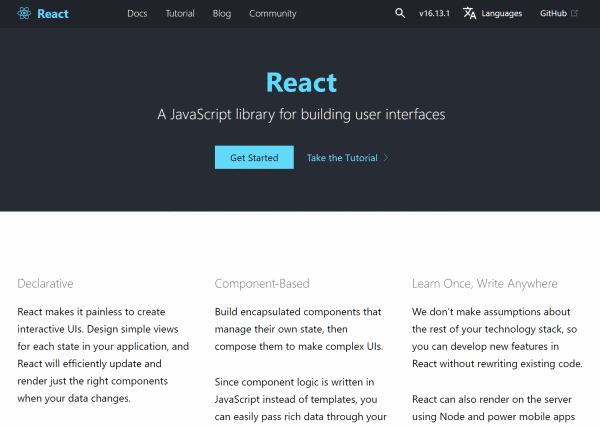The image size is (600, 426).
Task: Open the Languages link
Action: tap(502, 14)
